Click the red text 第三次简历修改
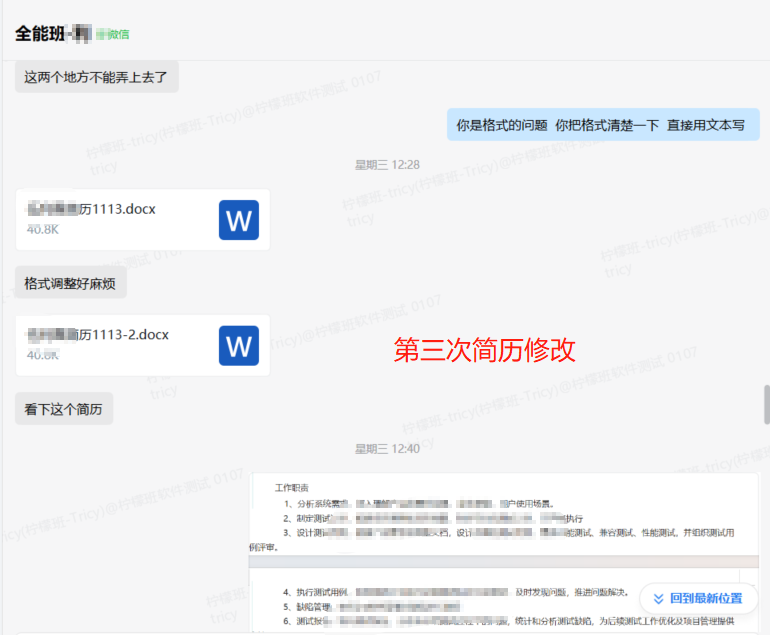The image size is (770, 635). 484,350
